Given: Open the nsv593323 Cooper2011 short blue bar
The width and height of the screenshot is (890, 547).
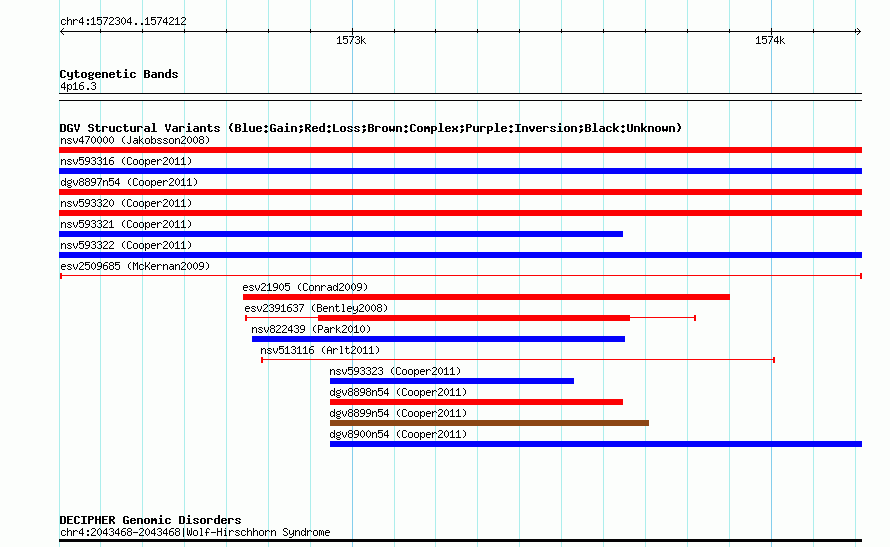Looking at the screenshot, I should (x=452, y=381).
